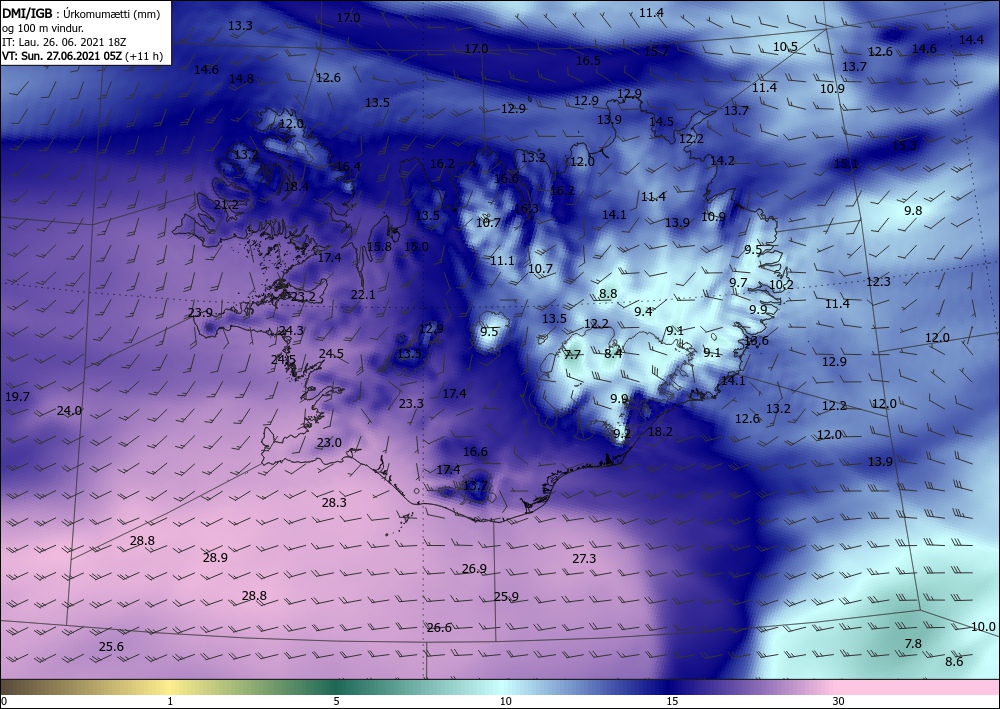Pick the 15.3 value label
This screenshot has width=1000, height=709.
904,145
